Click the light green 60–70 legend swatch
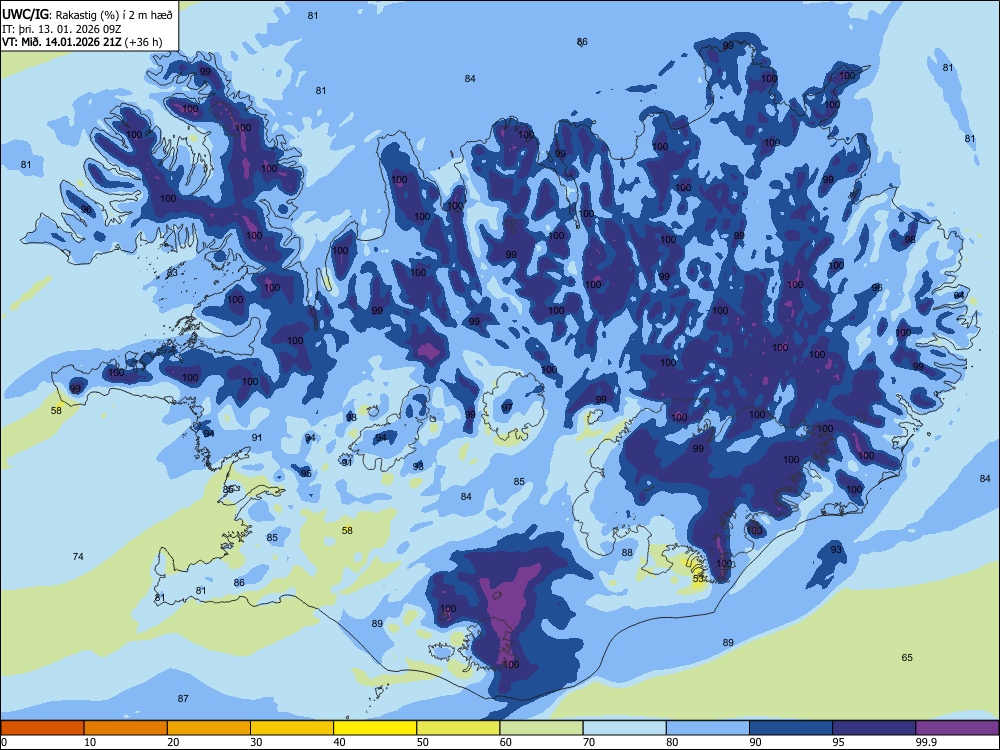This screenshot has width=1000, height=750. coord(541,728)
